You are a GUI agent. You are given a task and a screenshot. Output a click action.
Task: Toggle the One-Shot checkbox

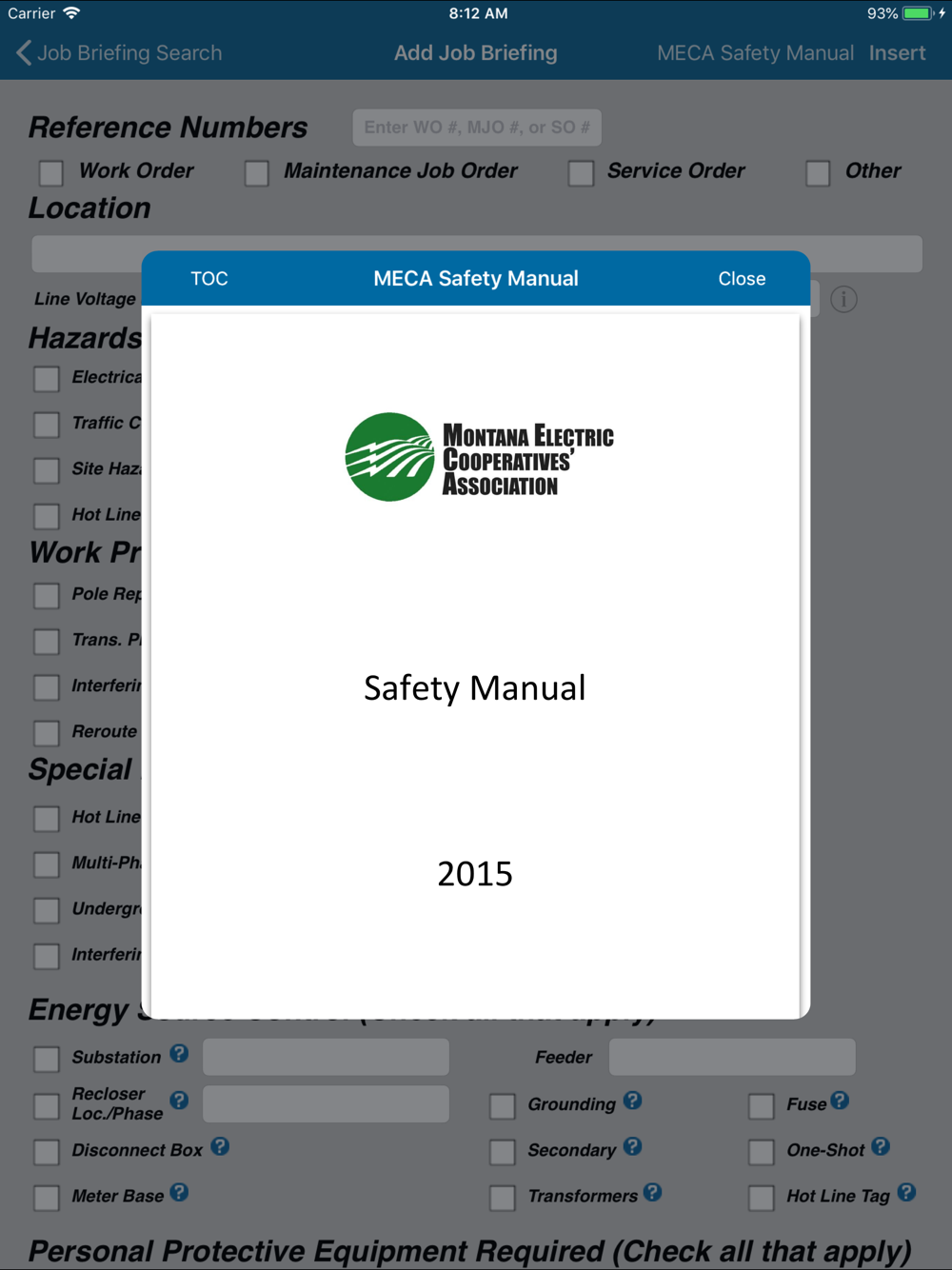click(762, 1152)
